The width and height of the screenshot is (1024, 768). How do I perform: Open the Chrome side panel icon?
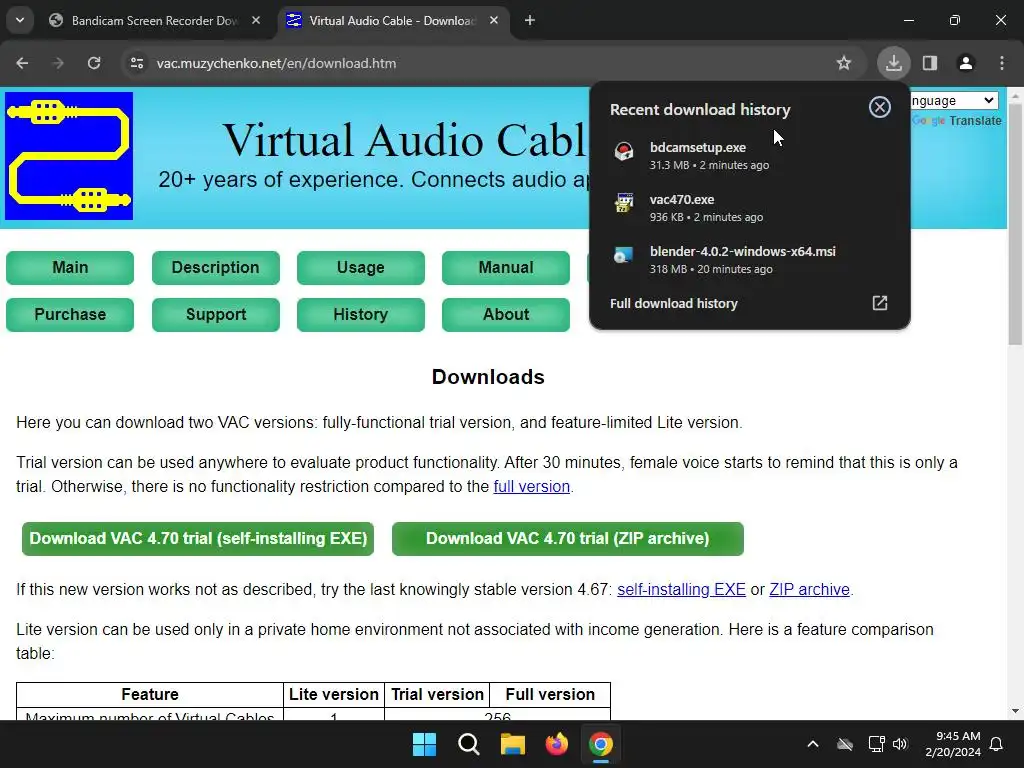point(930,63)
